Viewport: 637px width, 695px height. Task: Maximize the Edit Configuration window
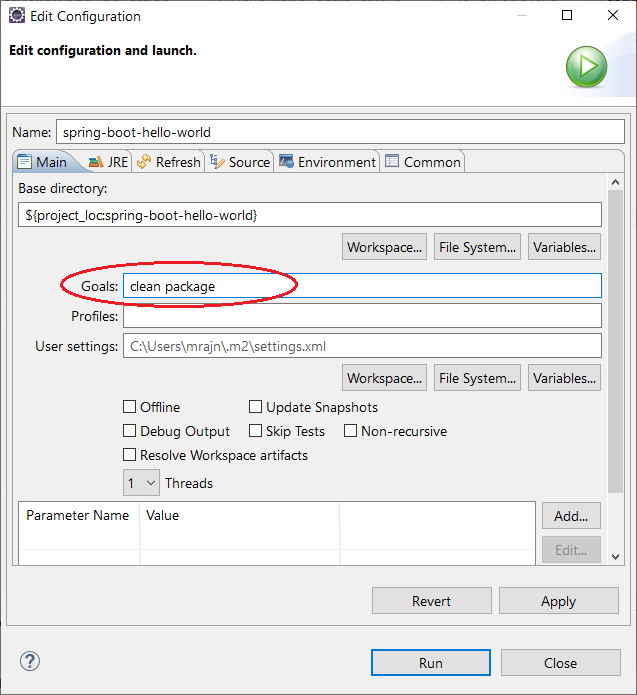[567, 16]
